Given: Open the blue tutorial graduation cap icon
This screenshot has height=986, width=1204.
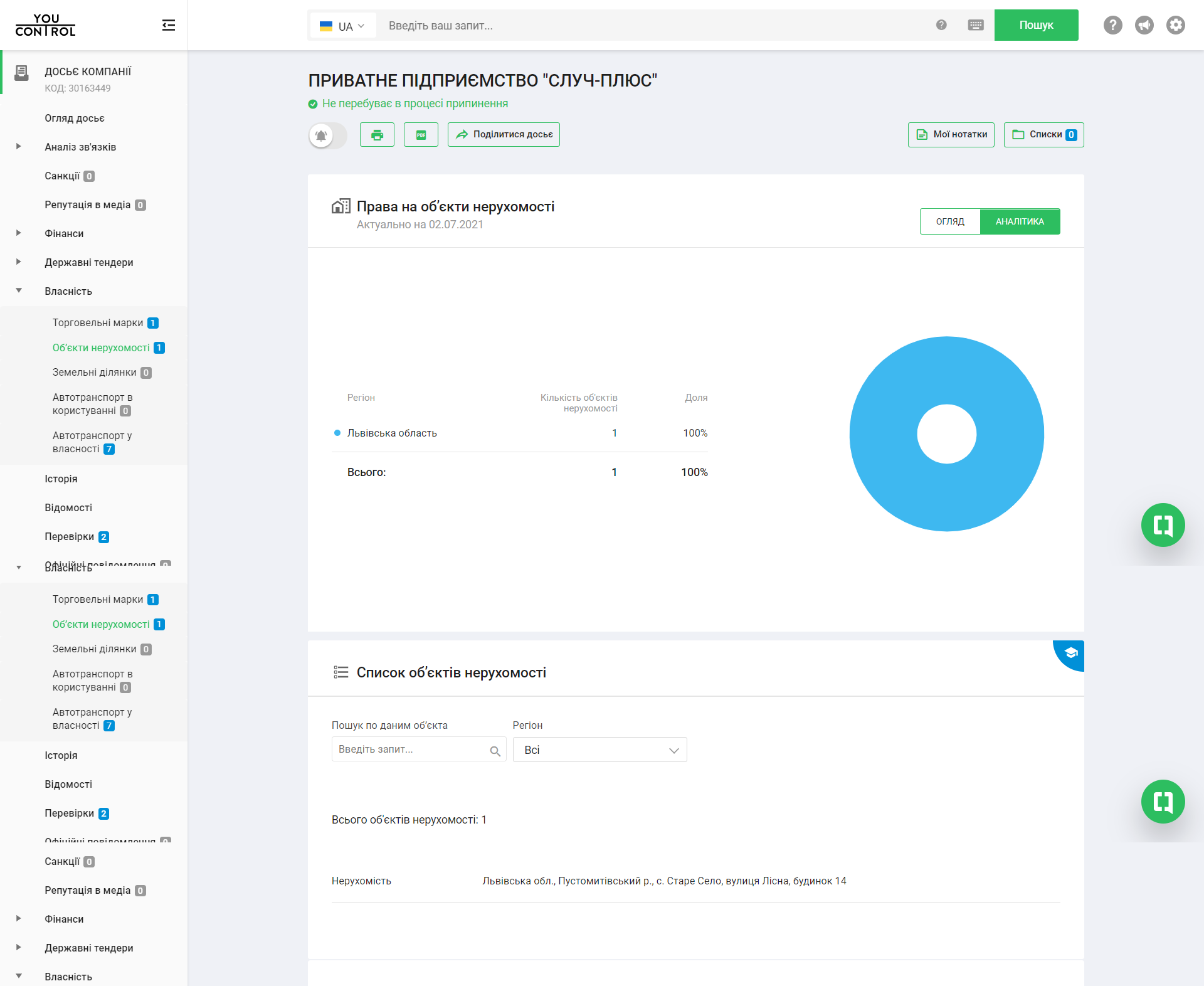Looking at the screenshot, I should click(1071, 653).
